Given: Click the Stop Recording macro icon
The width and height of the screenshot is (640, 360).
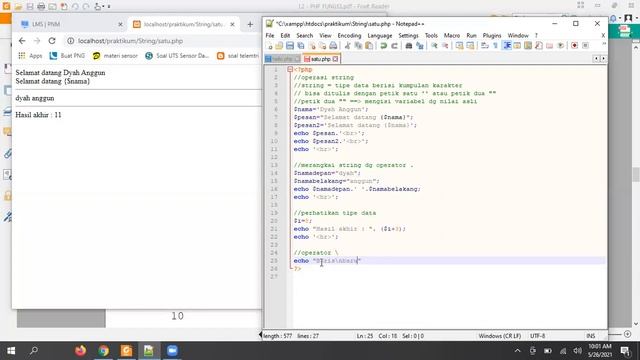Looking at the screenshot, I should pyautogui.click(x=585, y=46).
